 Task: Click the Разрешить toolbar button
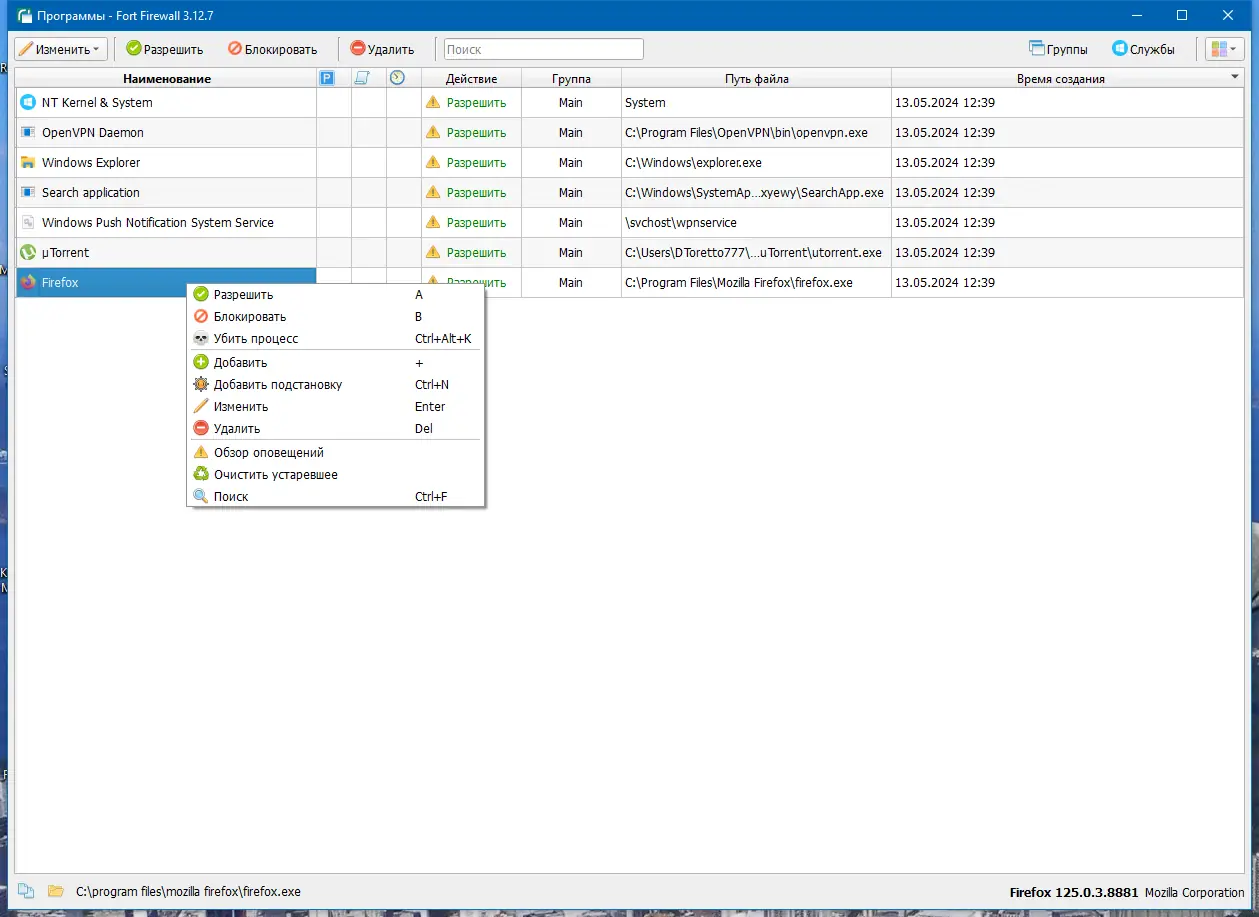(x=164, y=49)
